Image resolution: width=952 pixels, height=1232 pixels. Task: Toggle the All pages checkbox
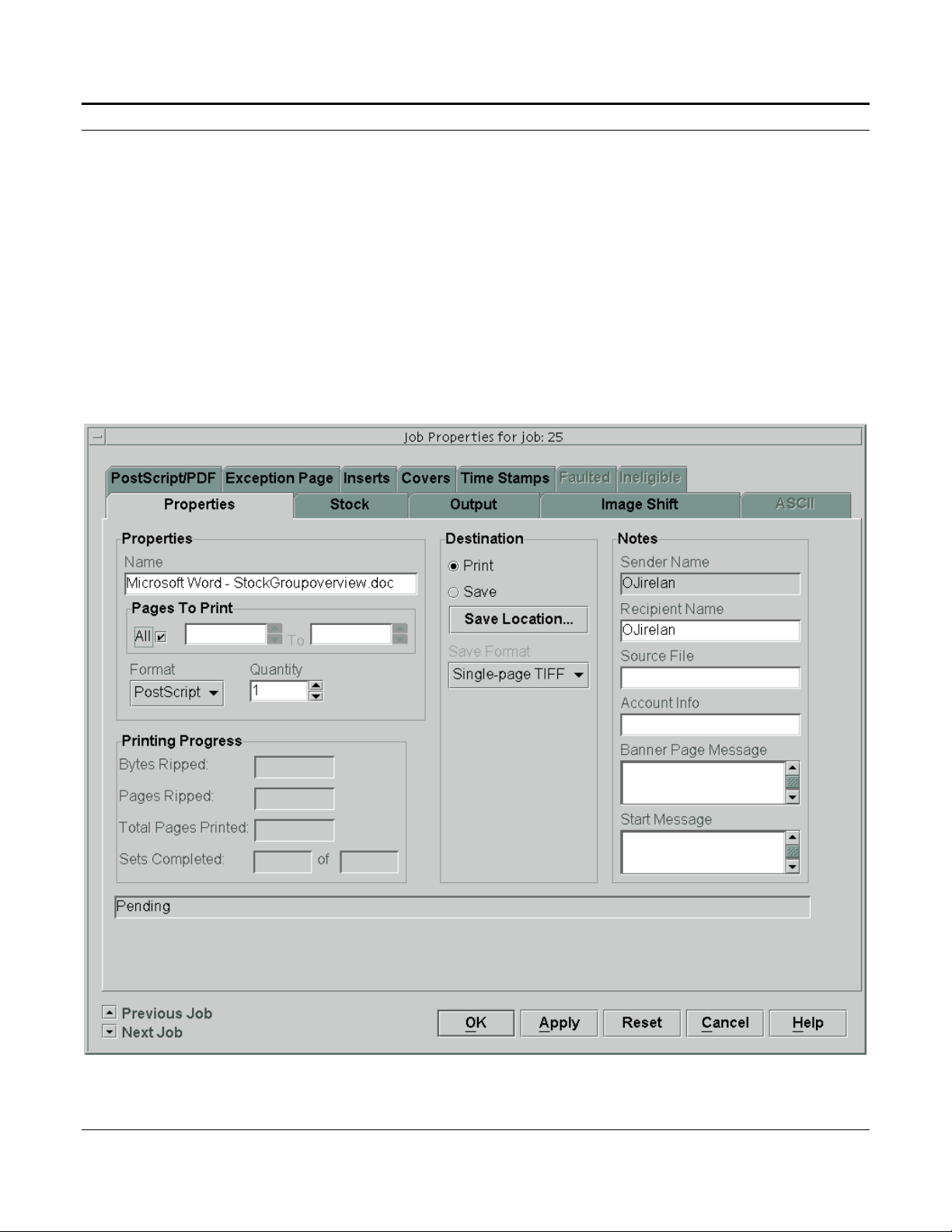click(161, 637)
